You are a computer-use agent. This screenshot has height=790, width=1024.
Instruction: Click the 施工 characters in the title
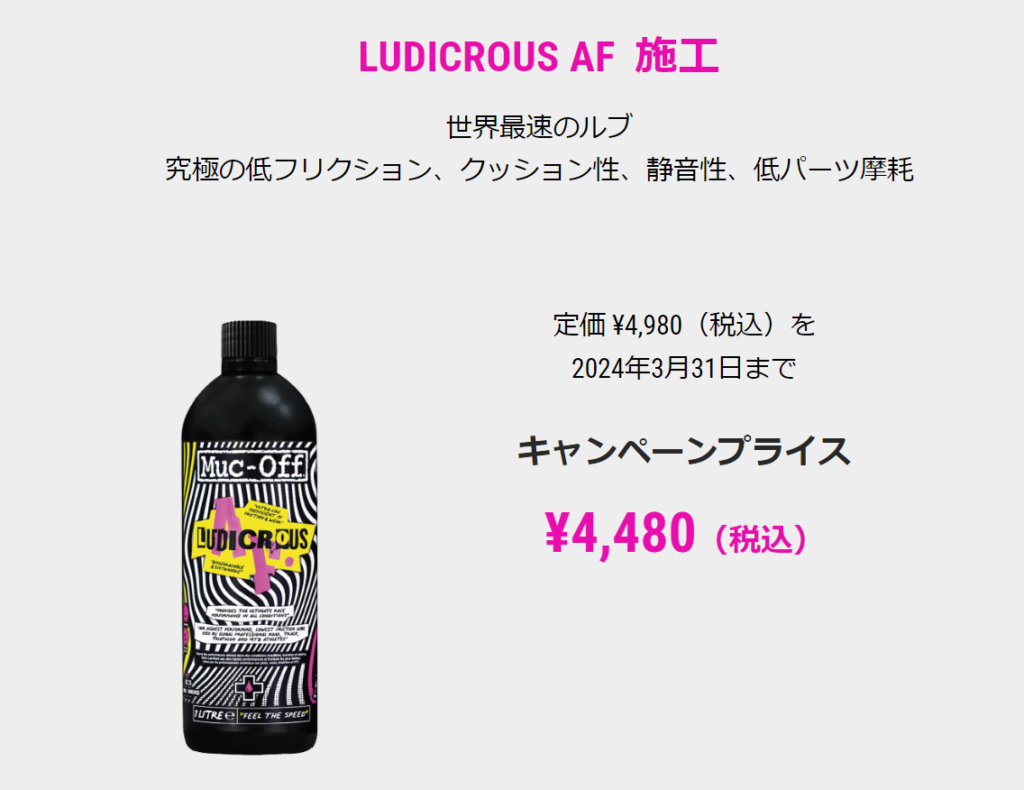(x=677, y=56)
